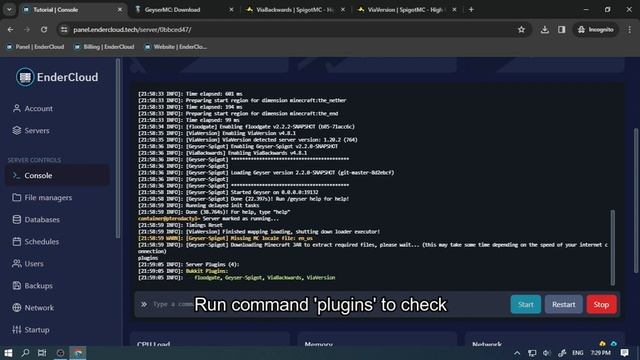Viewport: 640px width, 360px height.
Task: Switch to GeyserMC Download tab
Action: [x=184, y=9]
